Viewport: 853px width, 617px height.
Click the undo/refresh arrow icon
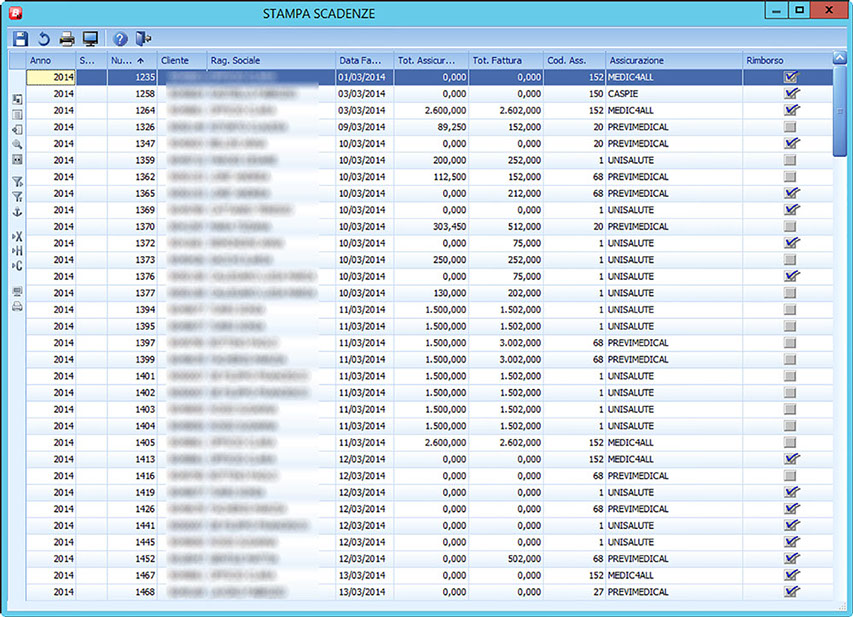tap(43, 39)
